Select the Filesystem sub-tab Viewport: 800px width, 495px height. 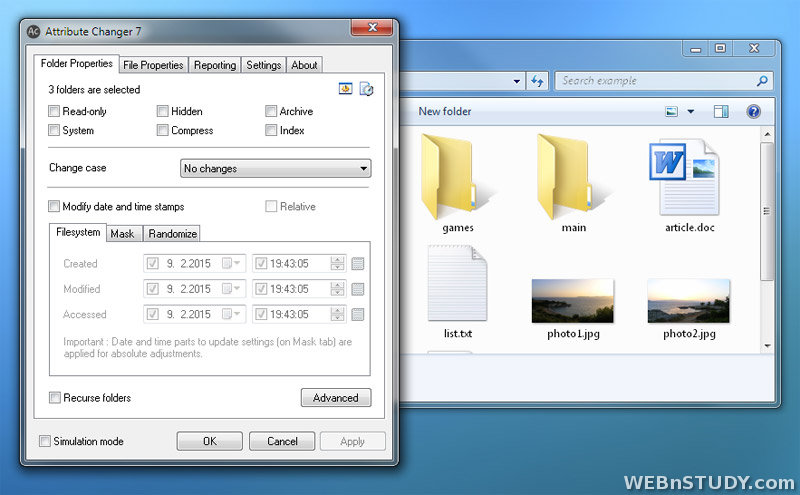tap(78, 232)
